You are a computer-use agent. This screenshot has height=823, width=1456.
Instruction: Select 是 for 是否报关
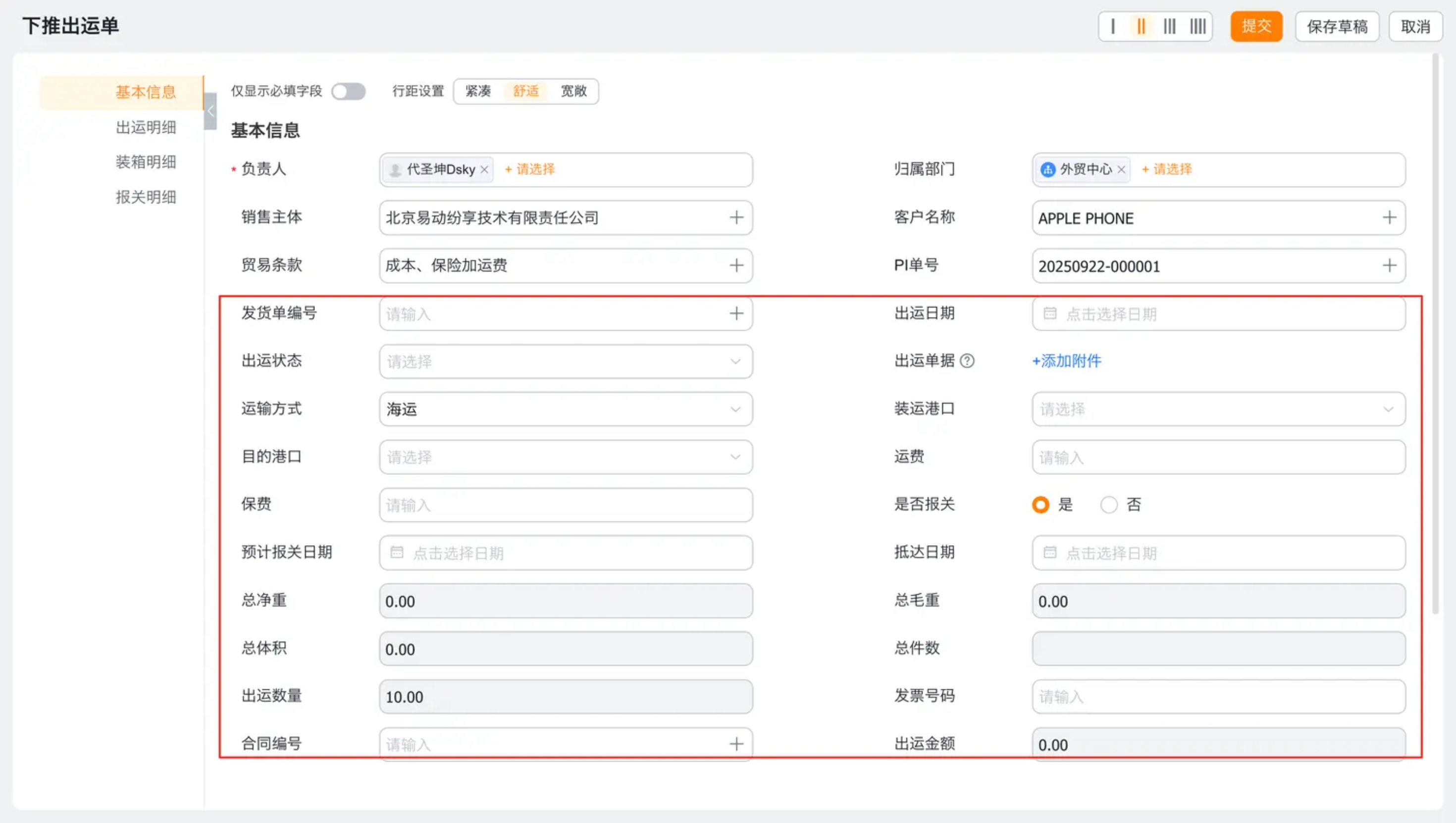[x=1040, y=504]
